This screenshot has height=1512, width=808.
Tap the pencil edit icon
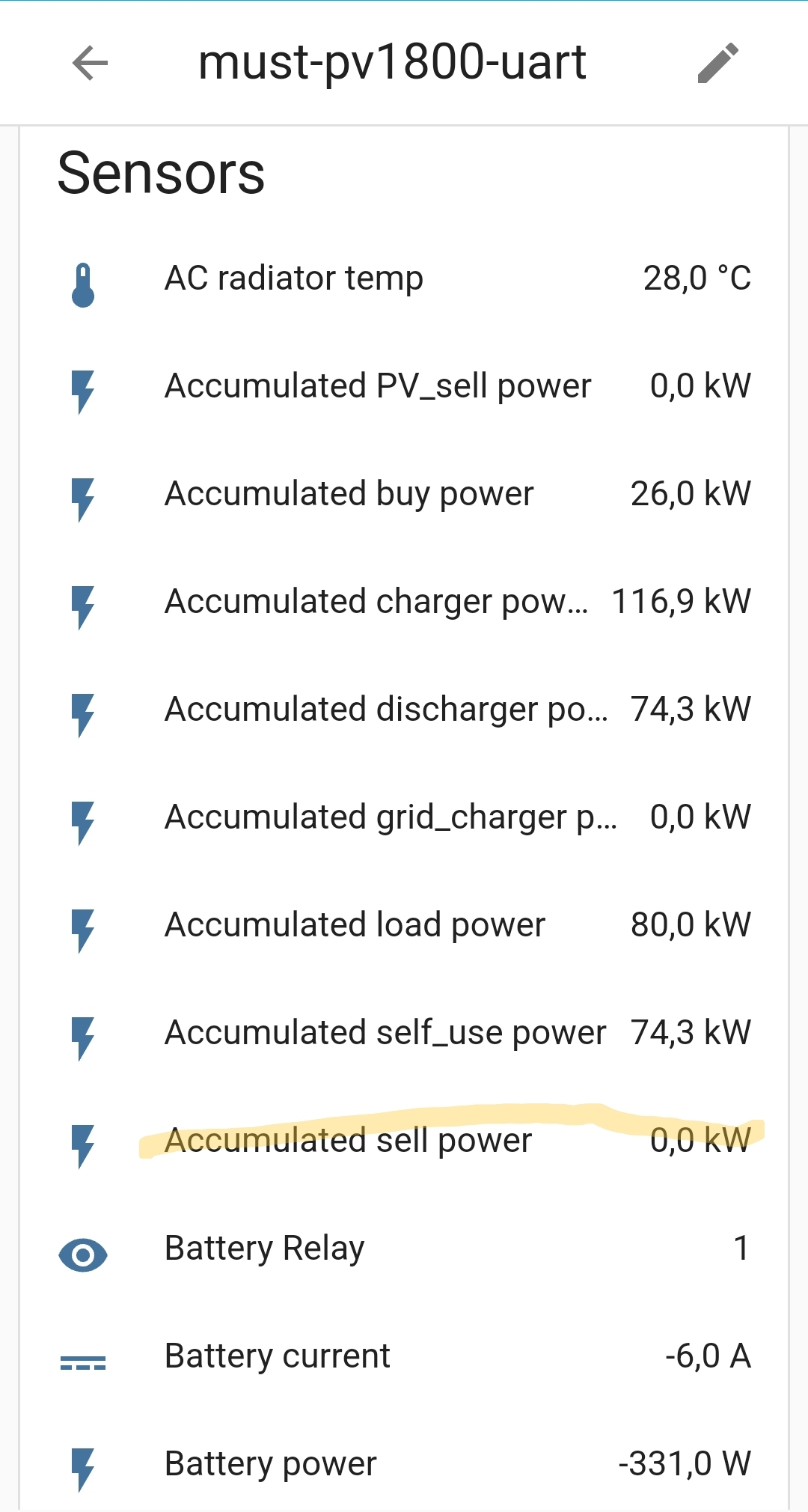pyautogui.click(x=718, y=63)
